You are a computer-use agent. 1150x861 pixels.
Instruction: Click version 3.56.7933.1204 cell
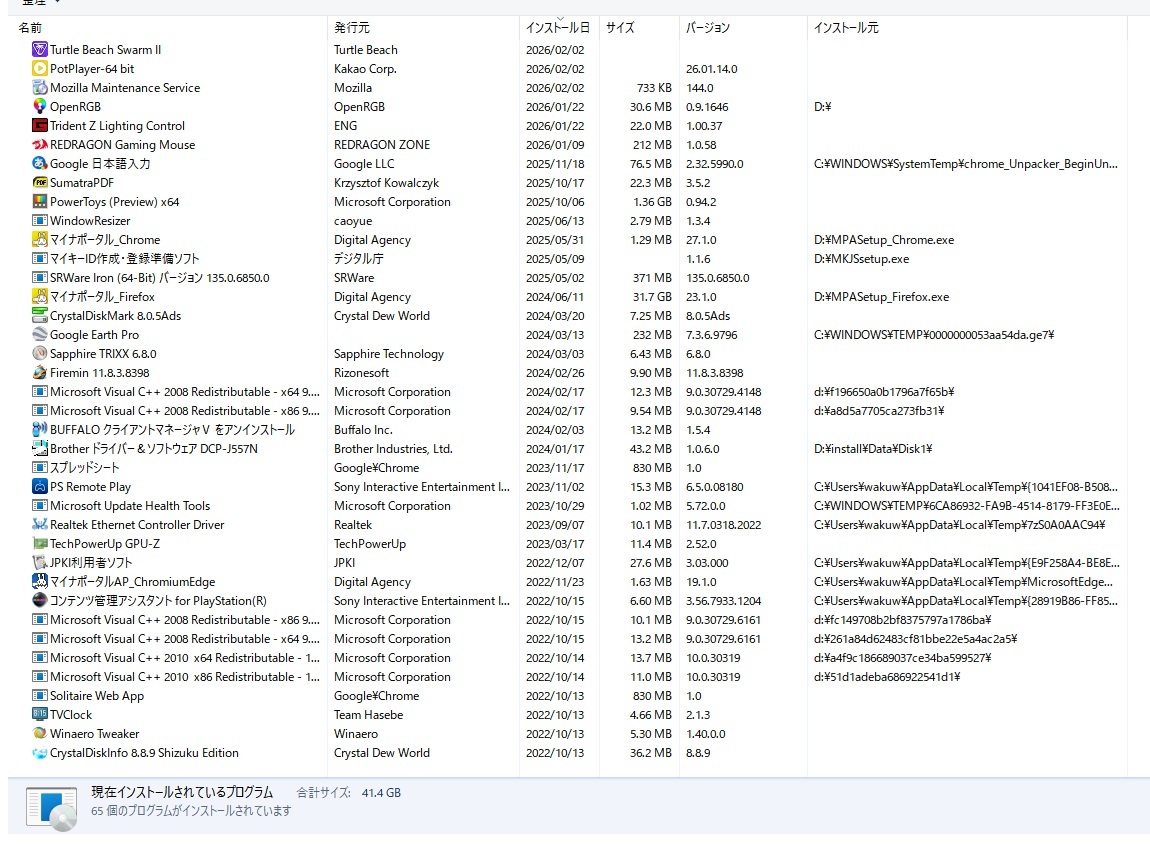[723, 601]
